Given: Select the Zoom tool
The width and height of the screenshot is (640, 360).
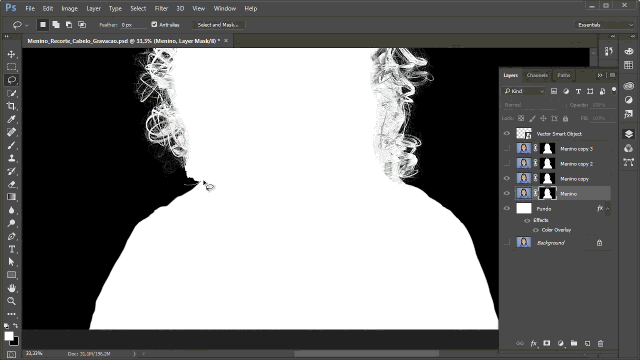Looking at the screenshot, I should [11, 301].
